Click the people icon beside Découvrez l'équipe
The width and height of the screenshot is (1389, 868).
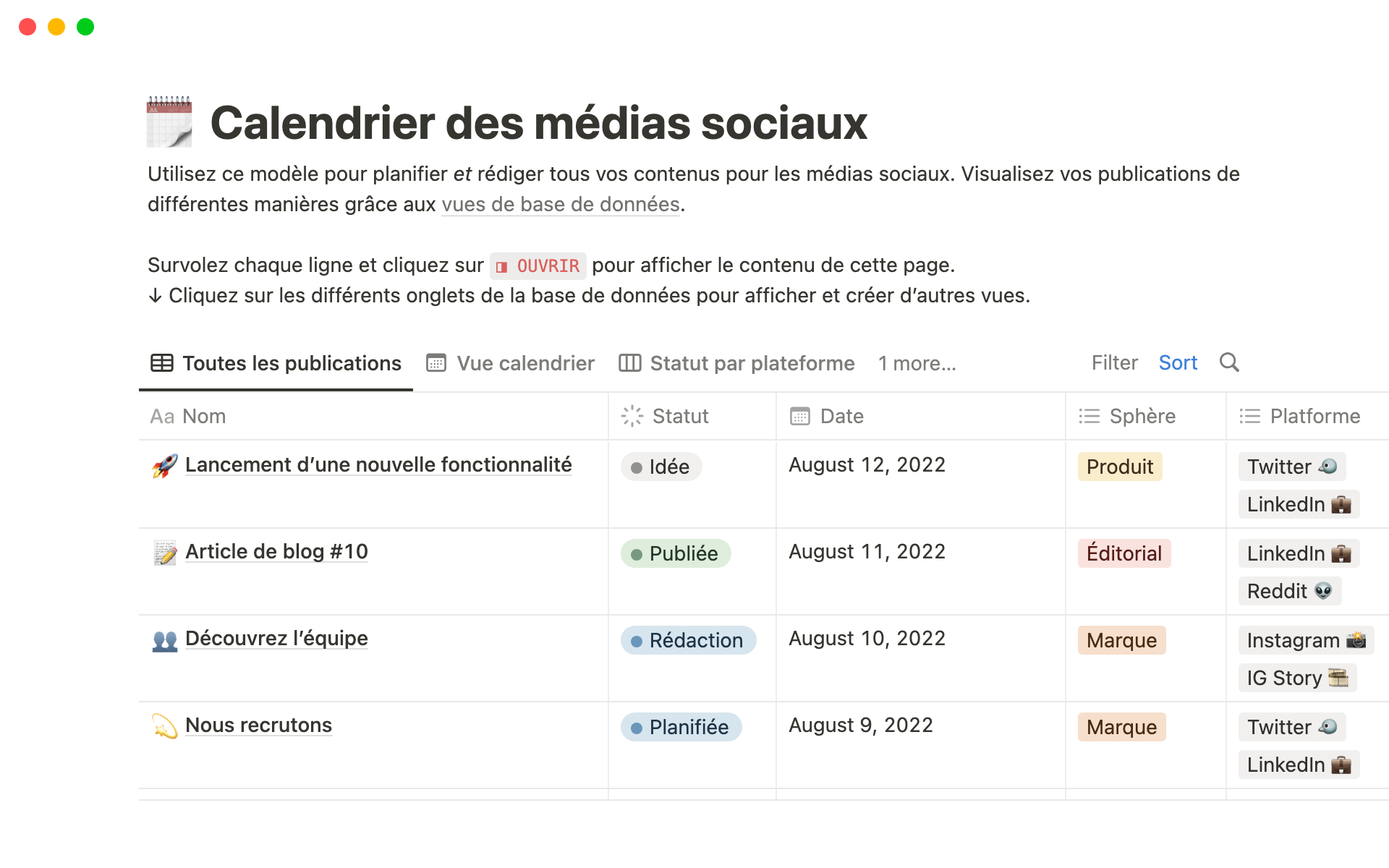click(x=165, y=639)
